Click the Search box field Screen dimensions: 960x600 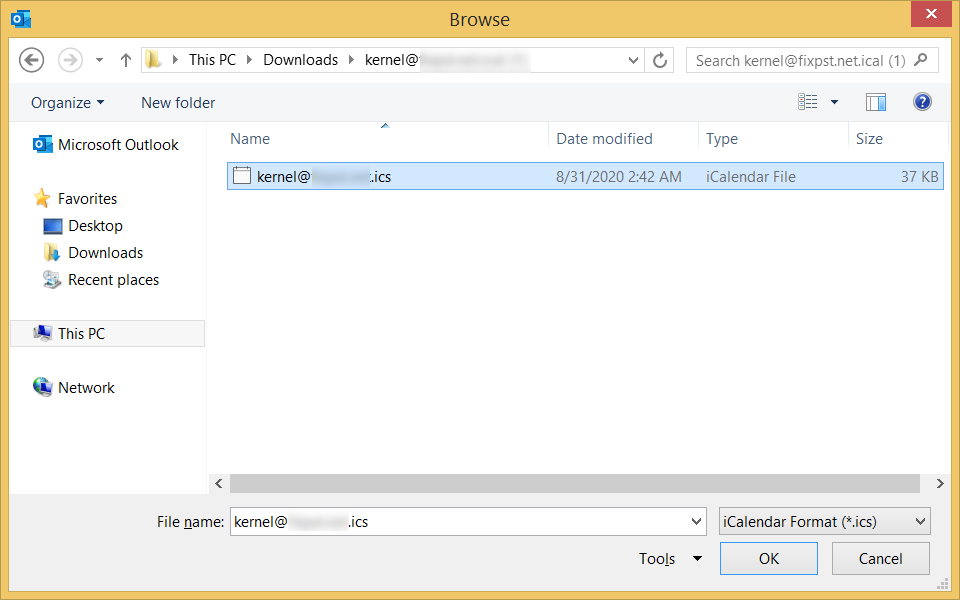(800, 60)
